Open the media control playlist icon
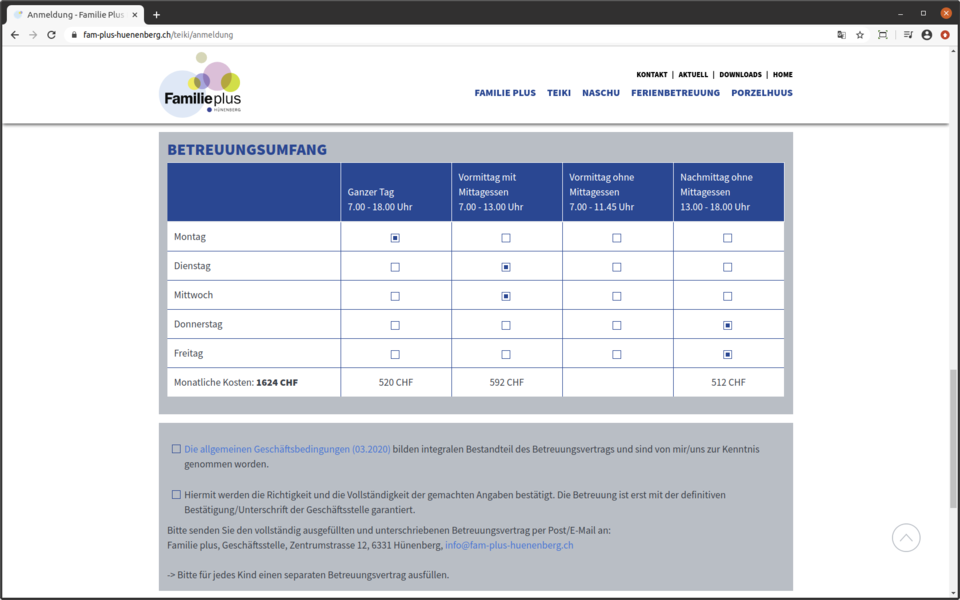 click(x=908, y=35)
